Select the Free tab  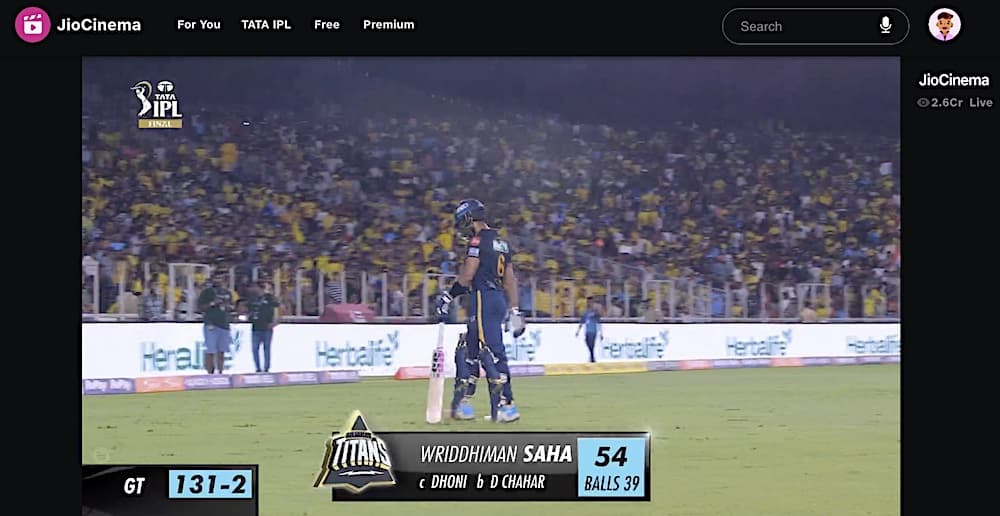pos(327,25)
